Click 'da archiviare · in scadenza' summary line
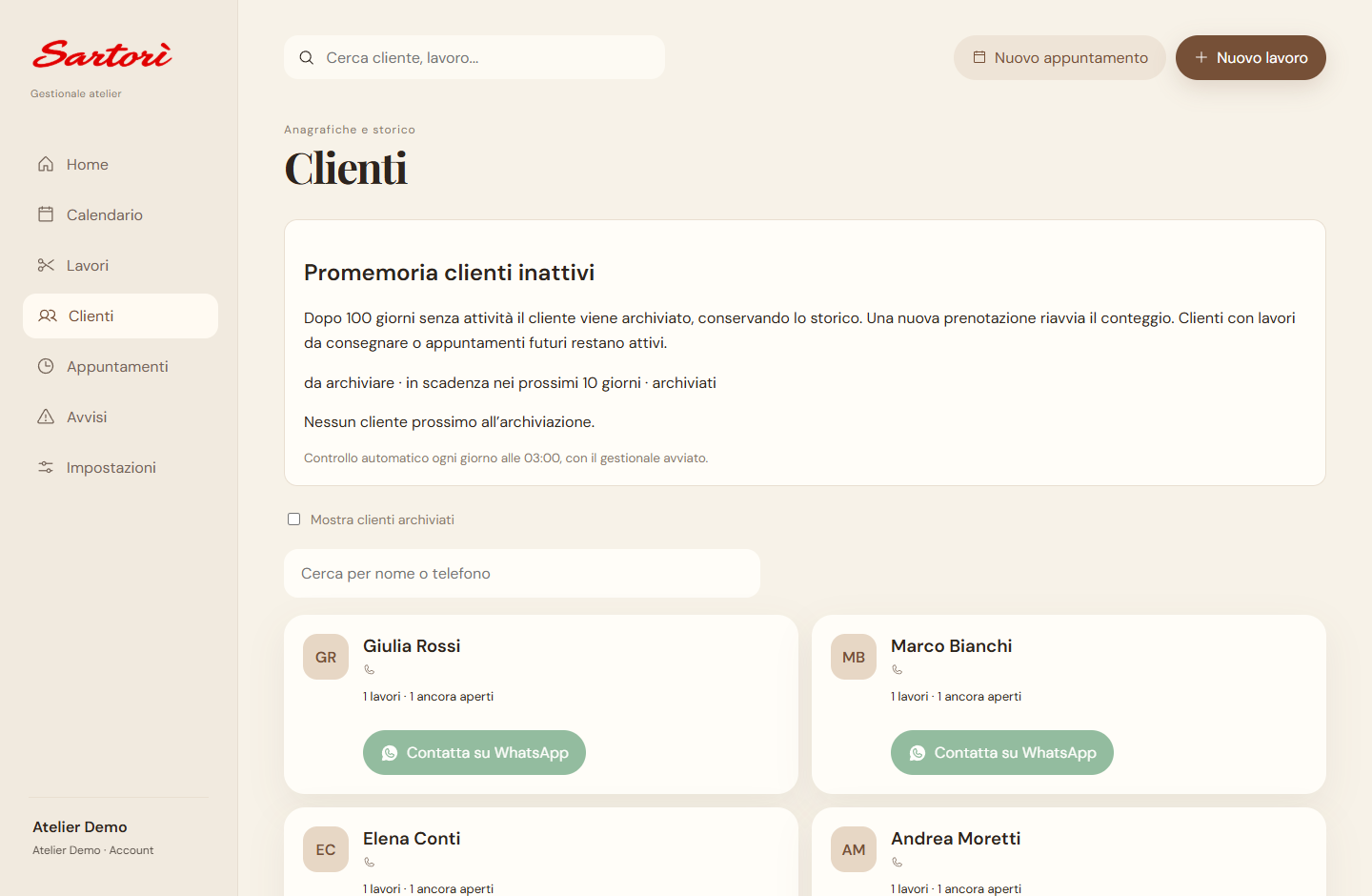Viewport: 1372px width, 896px height. [x=510, y=382]
